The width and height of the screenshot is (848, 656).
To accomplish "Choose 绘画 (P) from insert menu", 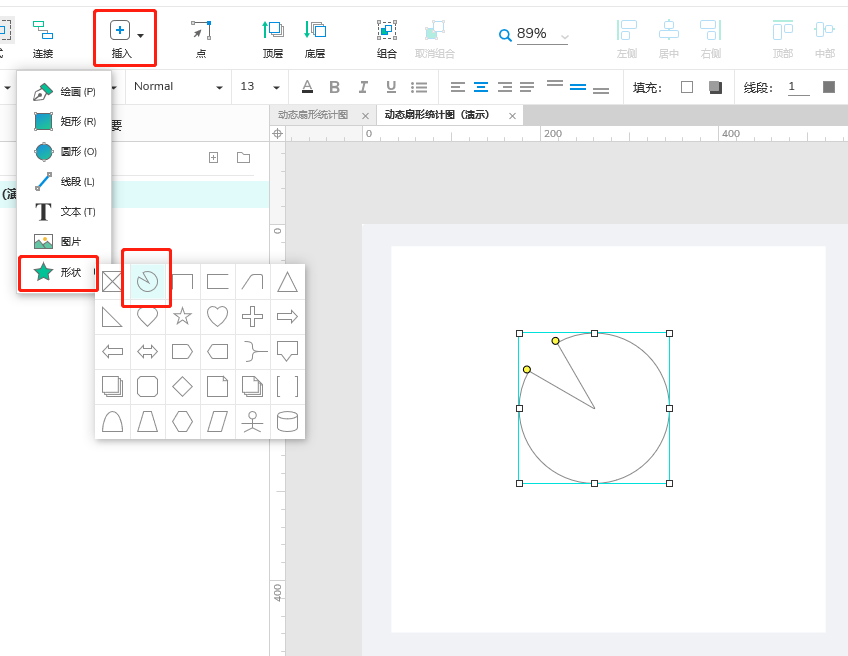I will 64,91.
